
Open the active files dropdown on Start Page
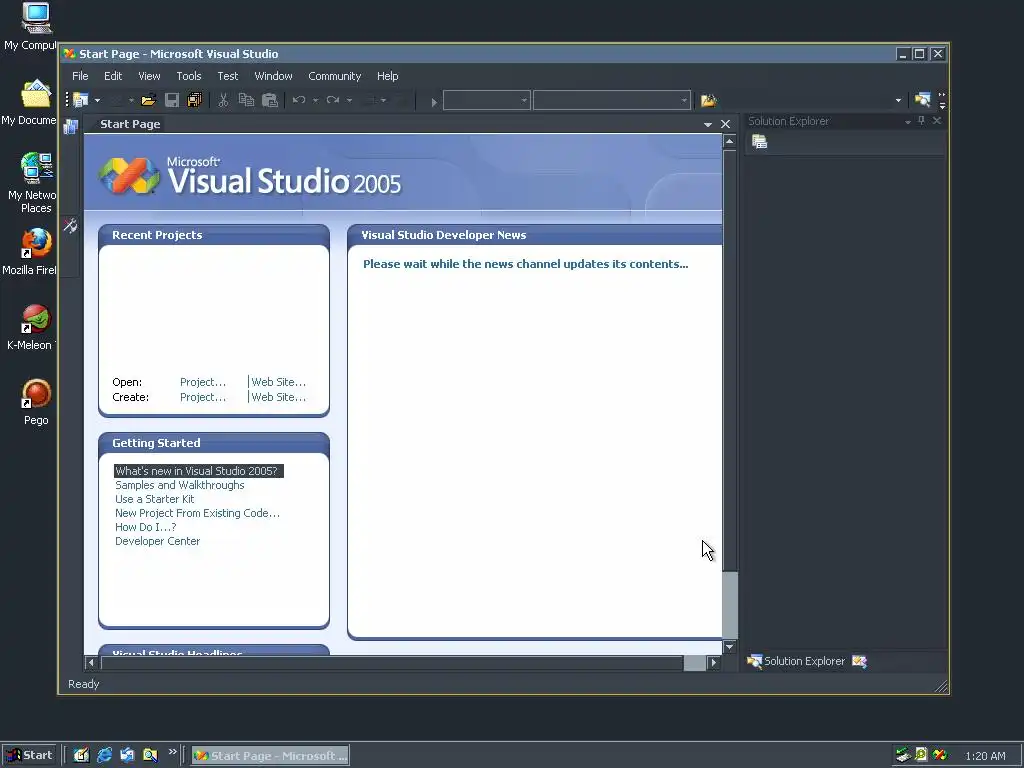[708, 124]
